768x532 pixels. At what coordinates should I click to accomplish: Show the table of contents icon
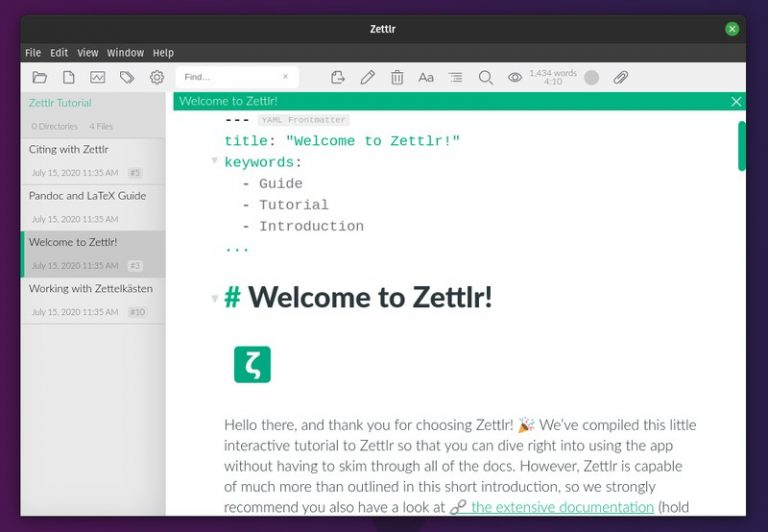(456, 77)
